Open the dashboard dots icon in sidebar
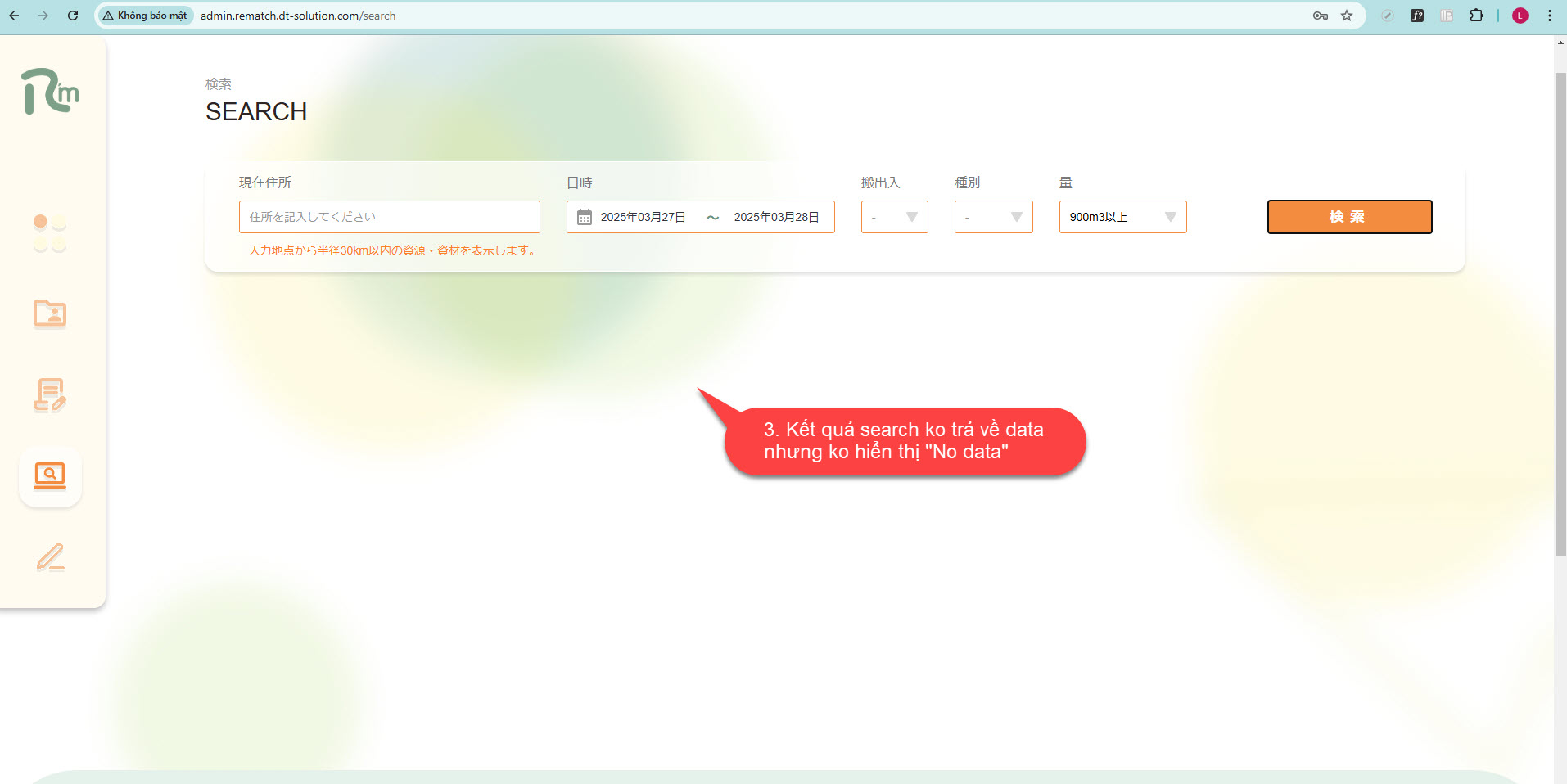 tap(50, 233)
